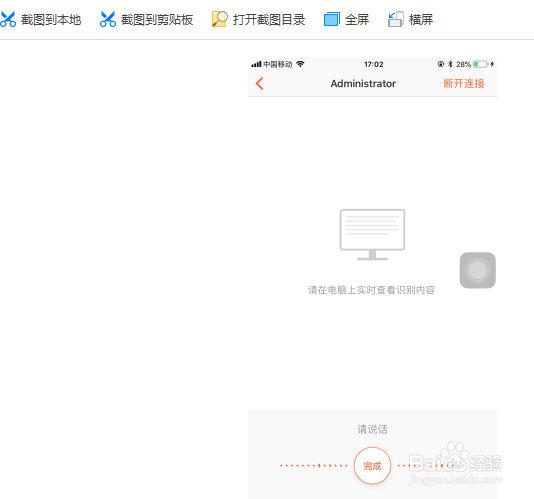The height and width of the screenshot is (499, 534).
Task: Click the 横屏 landscape rotate icon
Action: click(396, 19)
